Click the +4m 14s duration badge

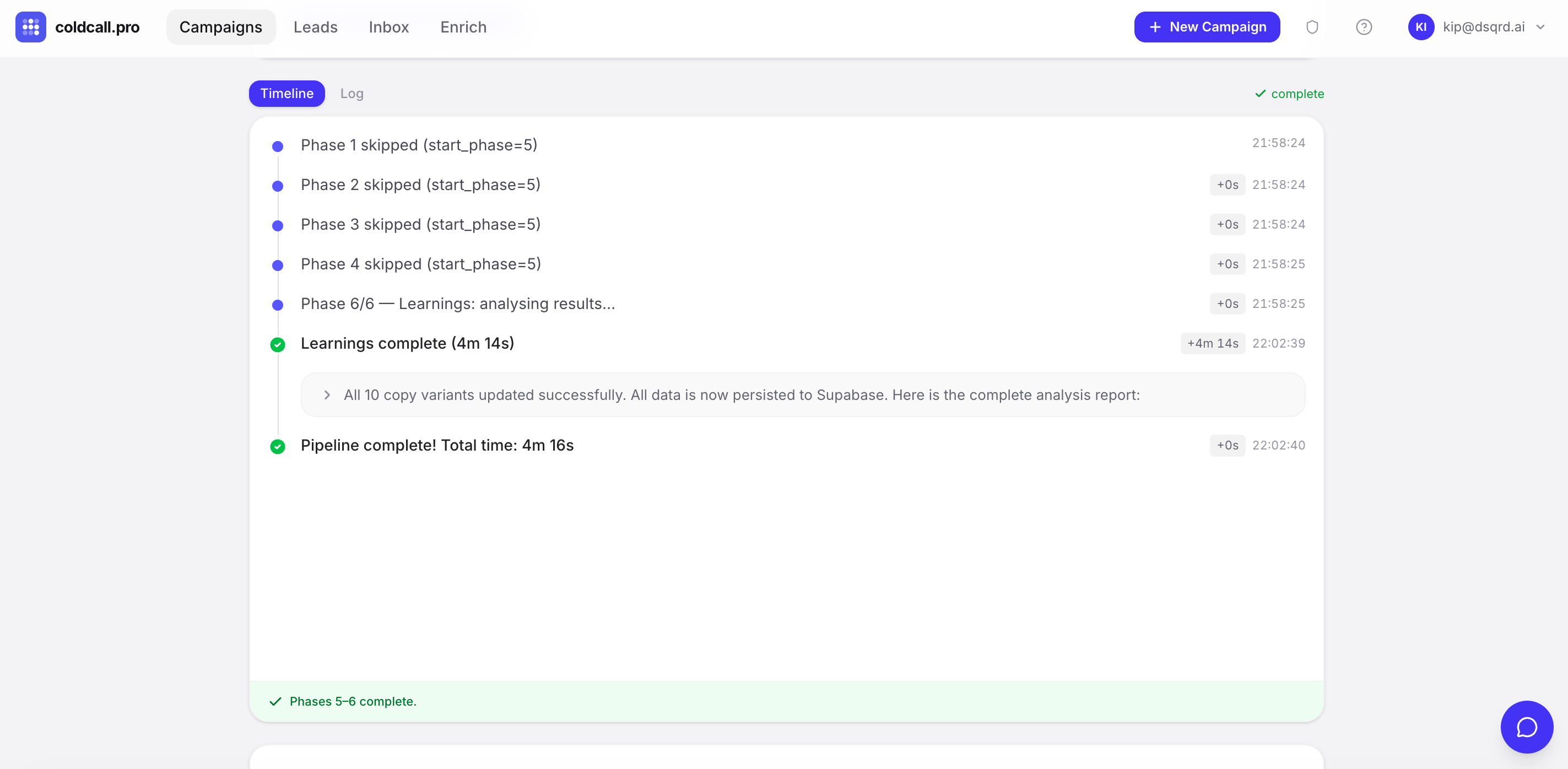click(x=1212, y=343)
